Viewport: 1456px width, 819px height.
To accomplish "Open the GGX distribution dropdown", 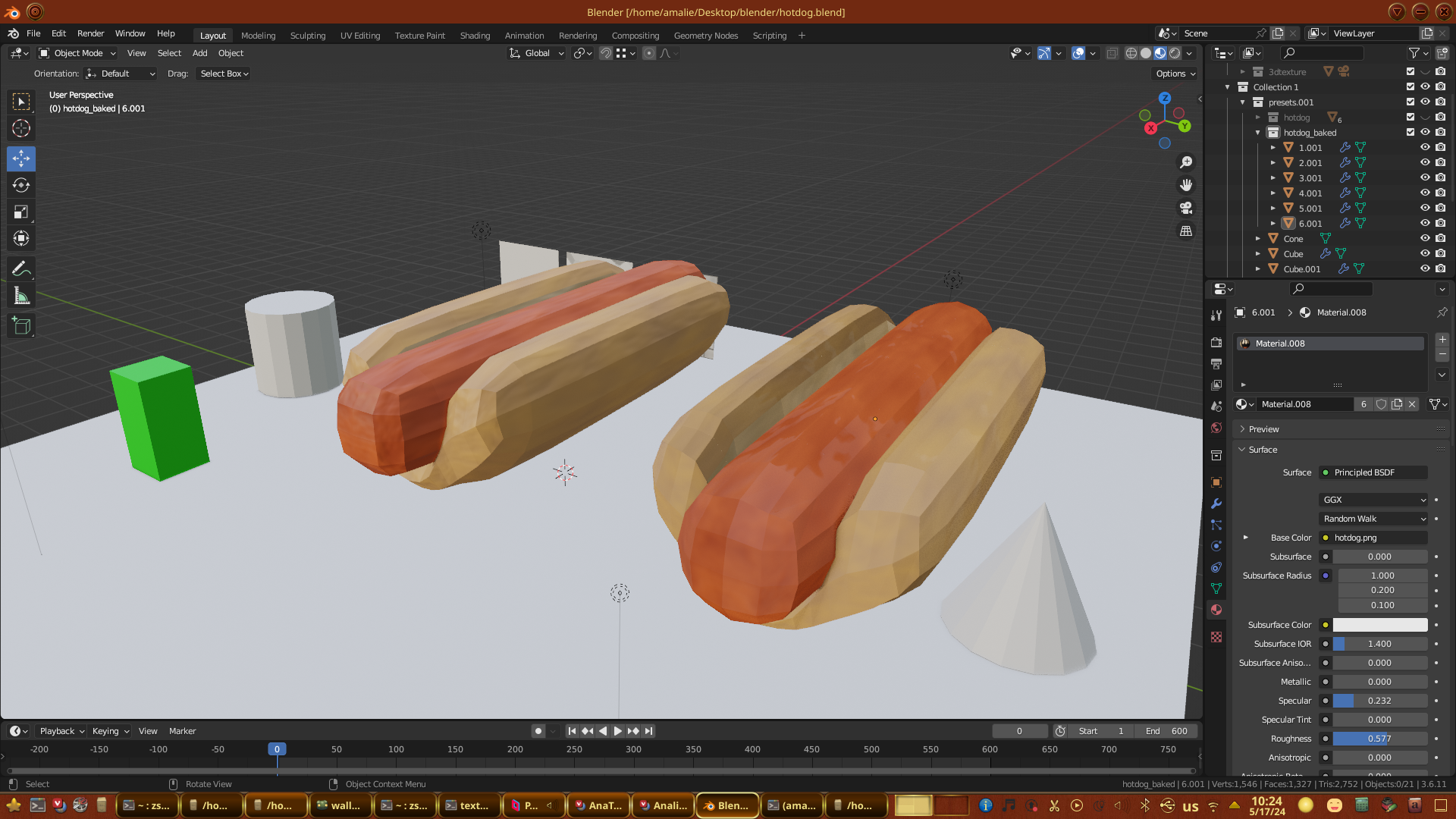I will (1374, 500).
